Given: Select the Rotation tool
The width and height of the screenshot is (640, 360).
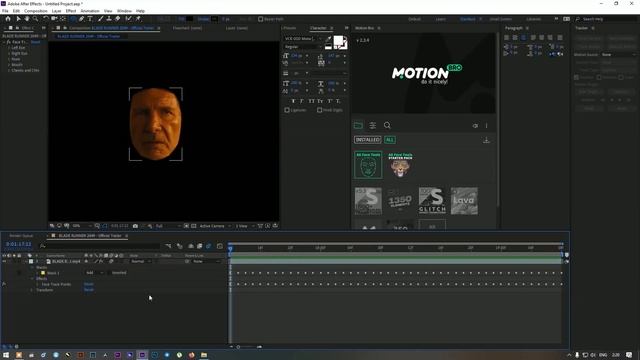Looking at the screenshot, I should (x=46, y=19).
